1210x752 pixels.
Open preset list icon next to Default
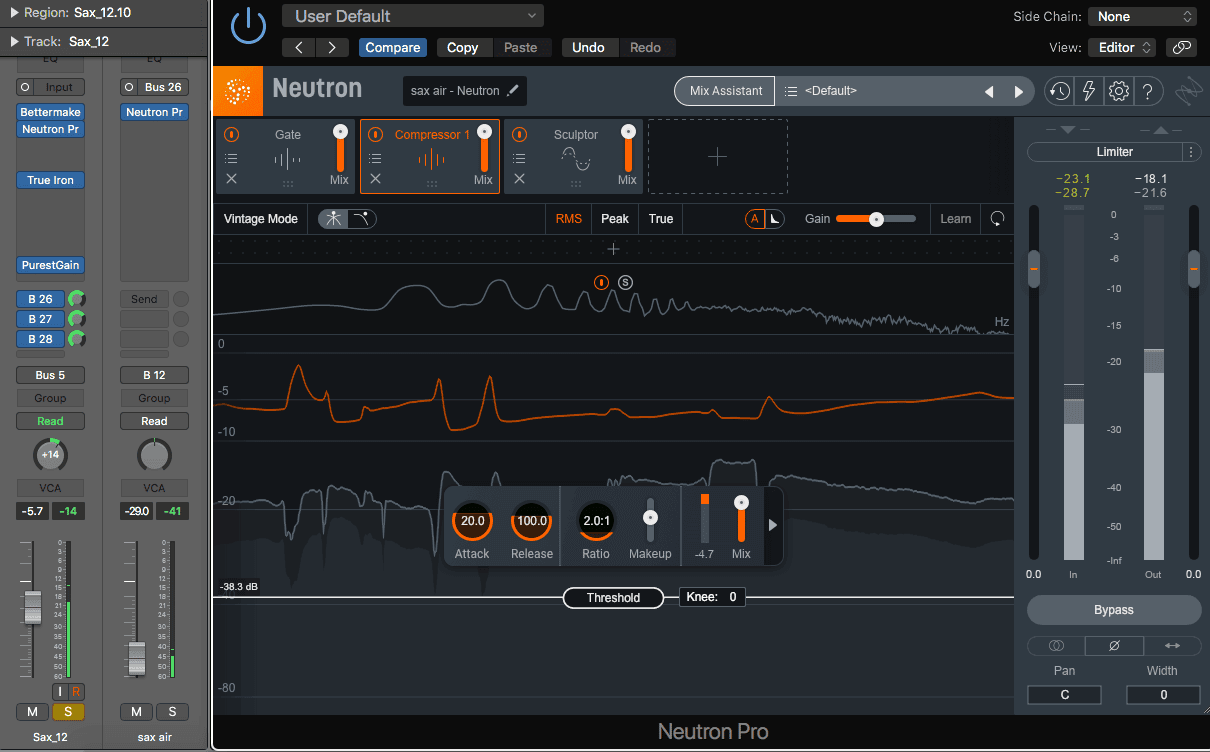791,91
